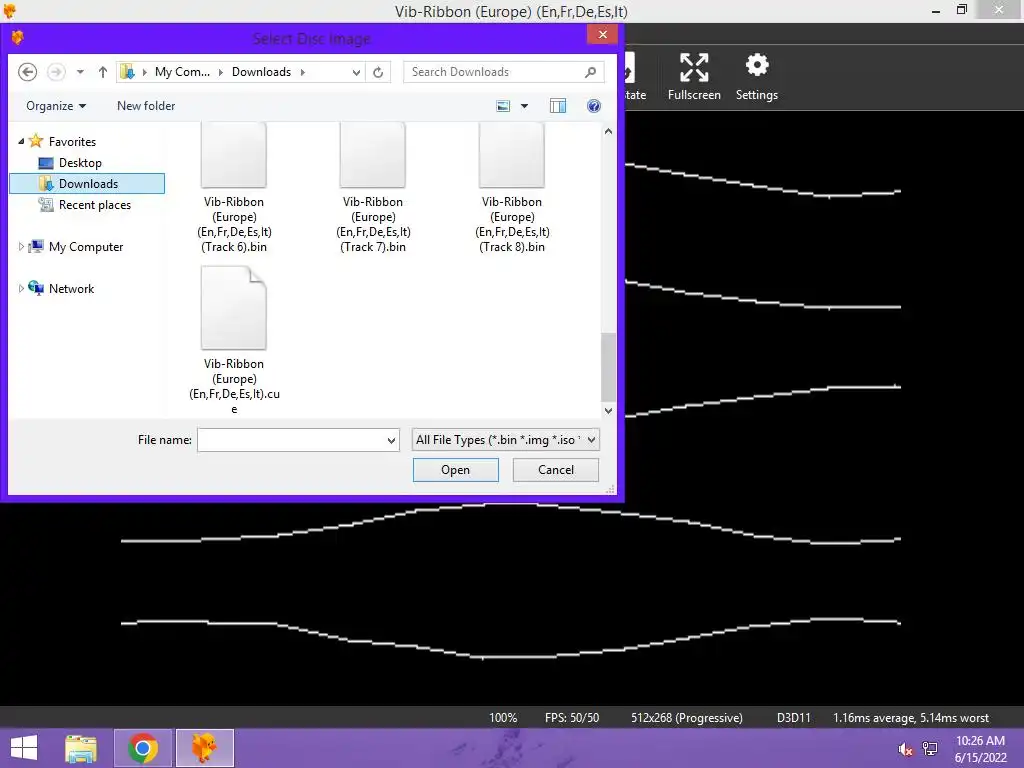Select the Vib-Ribbon Track 6 bin file icon
Screen dimensions: 1024x768
tap(234, 155)
